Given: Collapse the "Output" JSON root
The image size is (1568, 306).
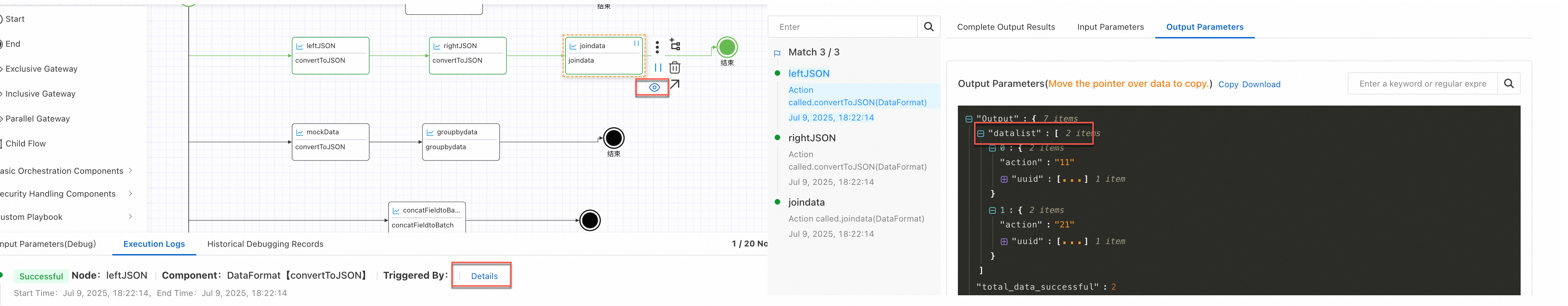Looking at the screenshot, I should (x=969, y=119).
